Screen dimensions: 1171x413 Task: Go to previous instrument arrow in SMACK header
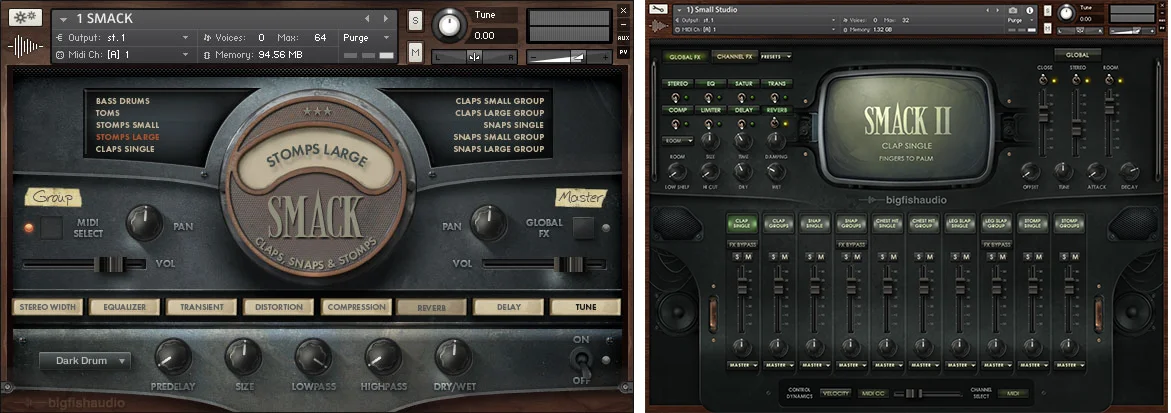pos(367,19)
